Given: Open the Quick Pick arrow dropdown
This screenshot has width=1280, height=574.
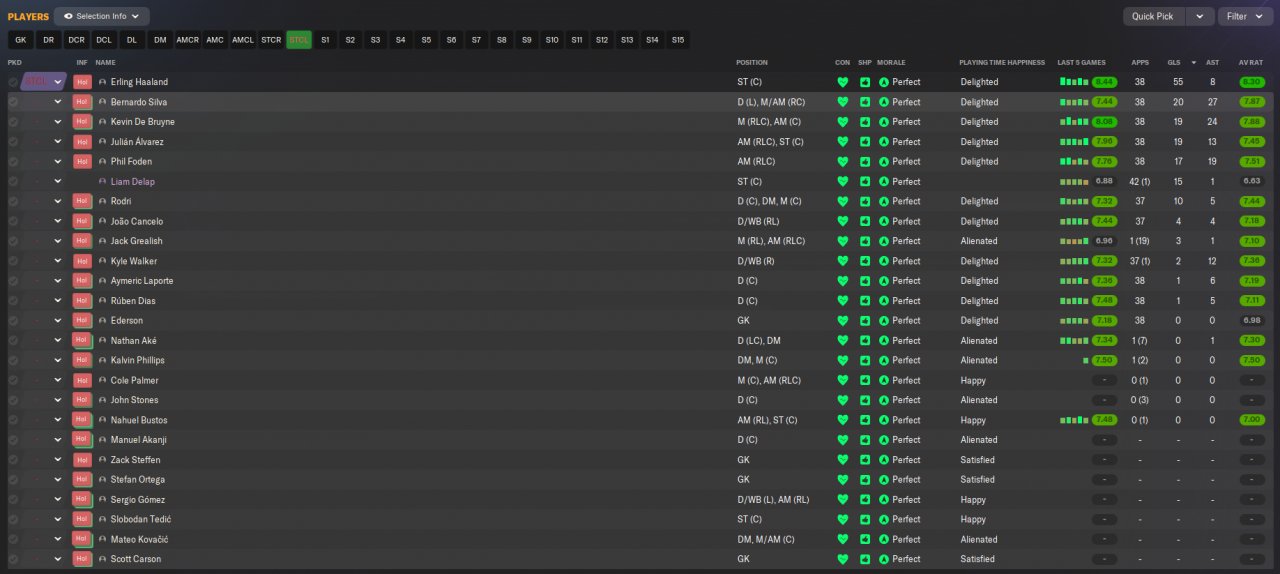Looking at the screenshot, I should click(1200, 16).
